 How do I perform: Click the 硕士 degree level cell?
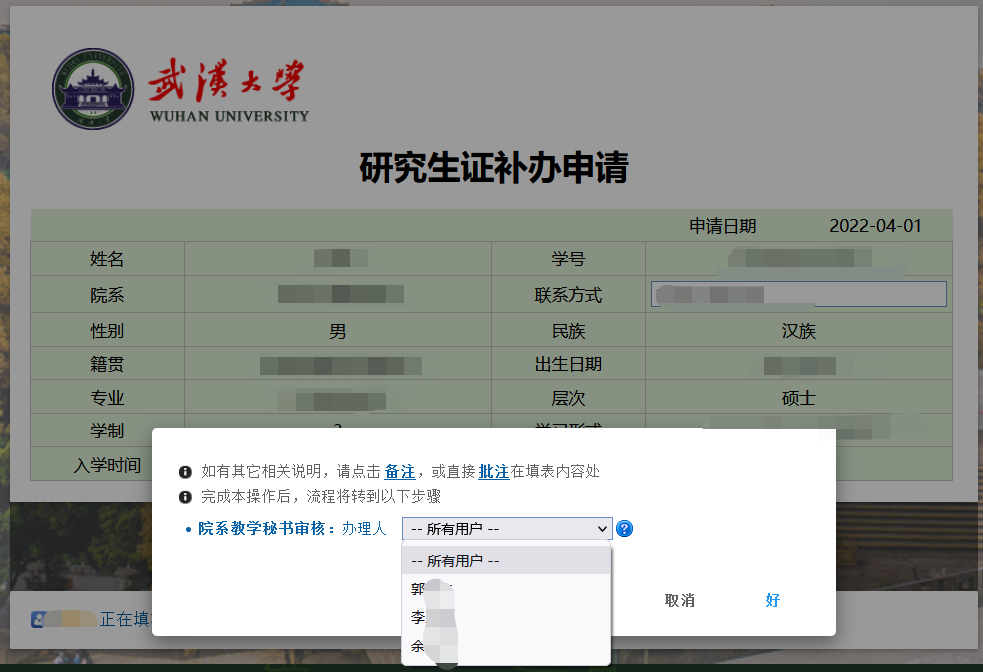click(798, 398)
